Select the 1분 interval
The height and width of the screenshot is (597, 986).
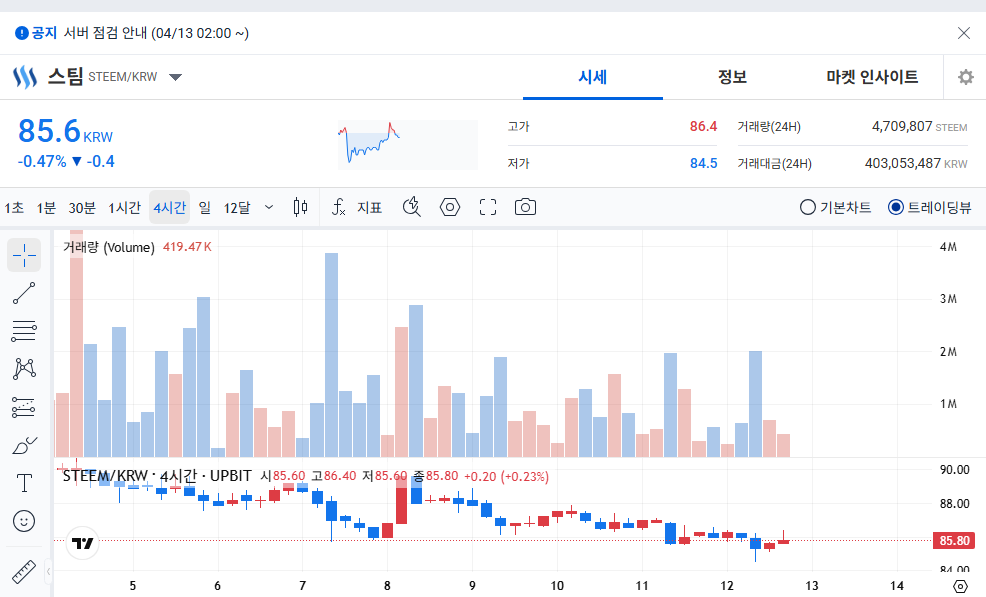coord(46,207)
